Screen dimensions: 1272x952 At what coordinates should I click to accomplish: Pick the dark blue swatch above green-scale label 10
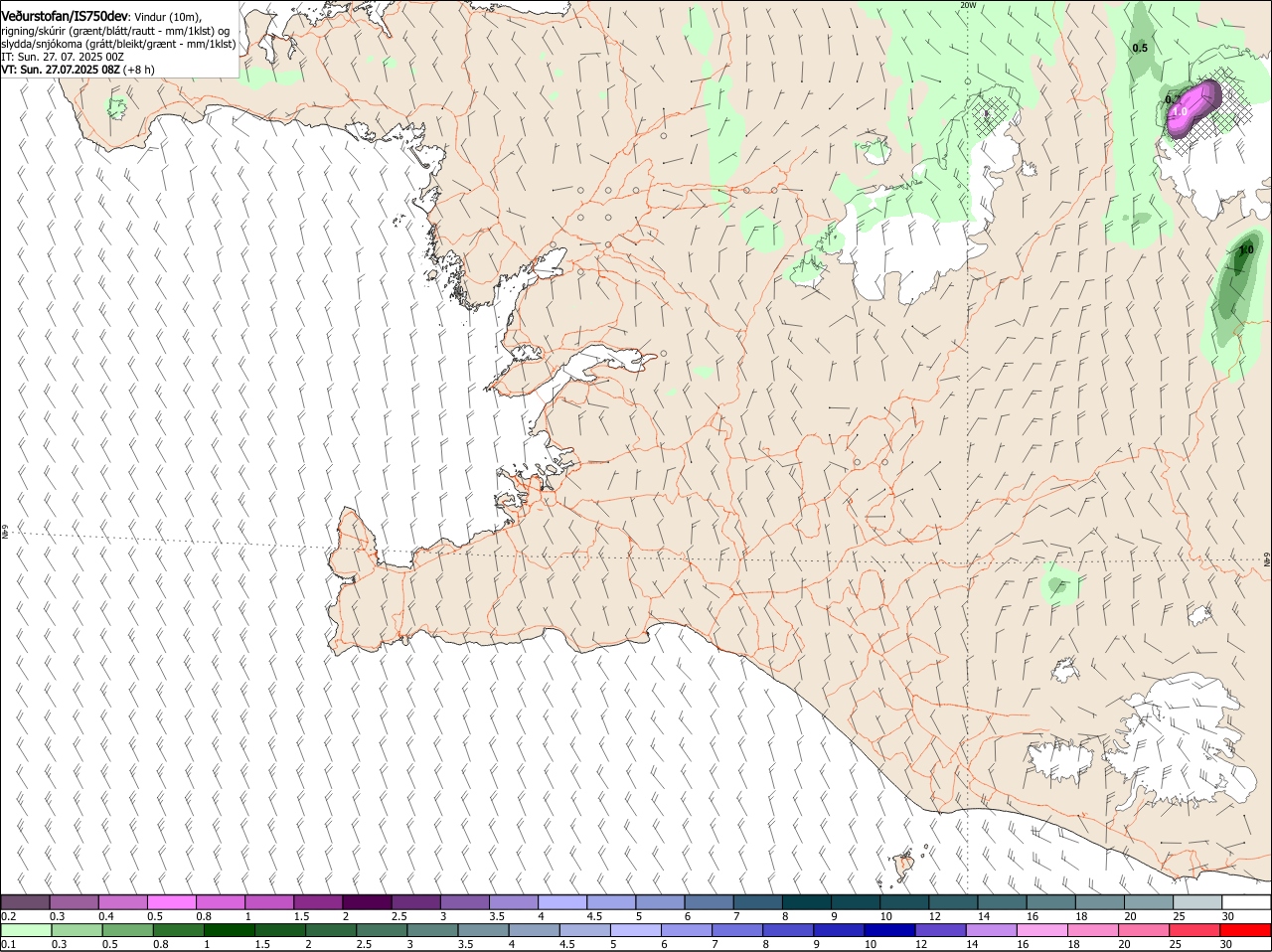[x=889, y=930]
